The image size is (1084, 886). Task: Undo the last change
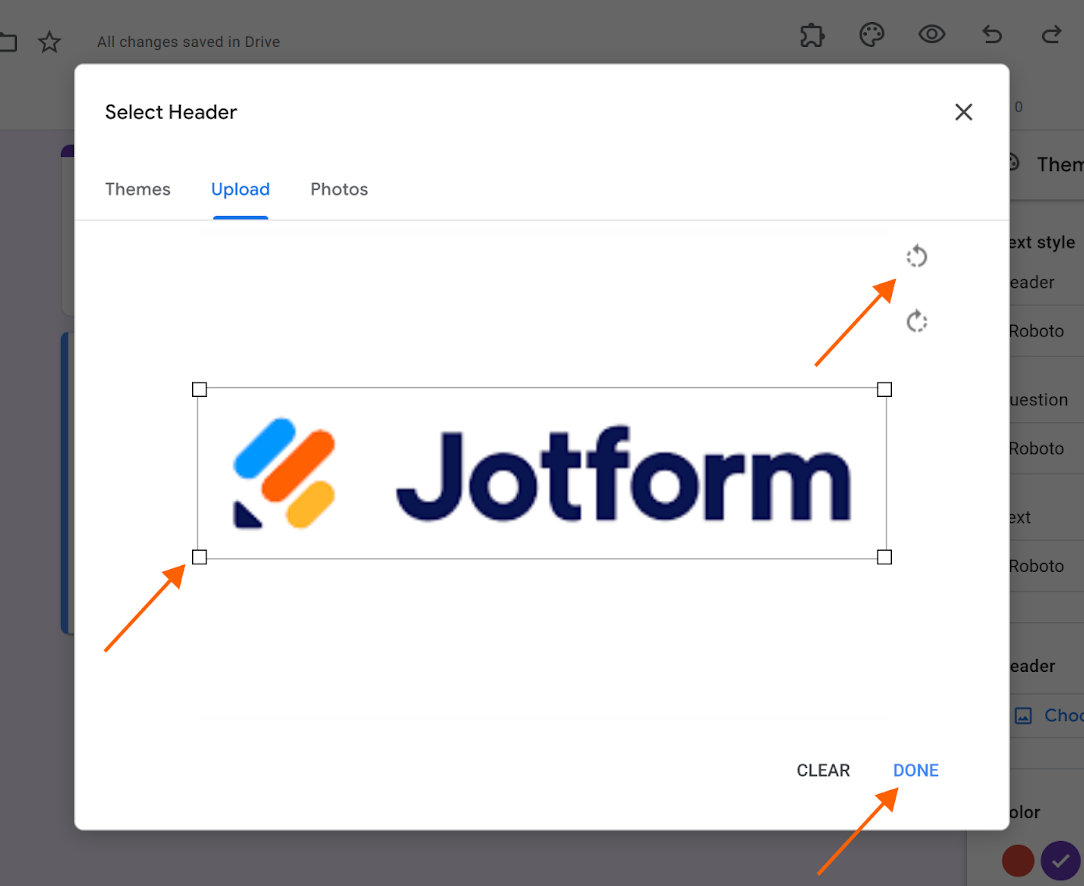(992, 34)
